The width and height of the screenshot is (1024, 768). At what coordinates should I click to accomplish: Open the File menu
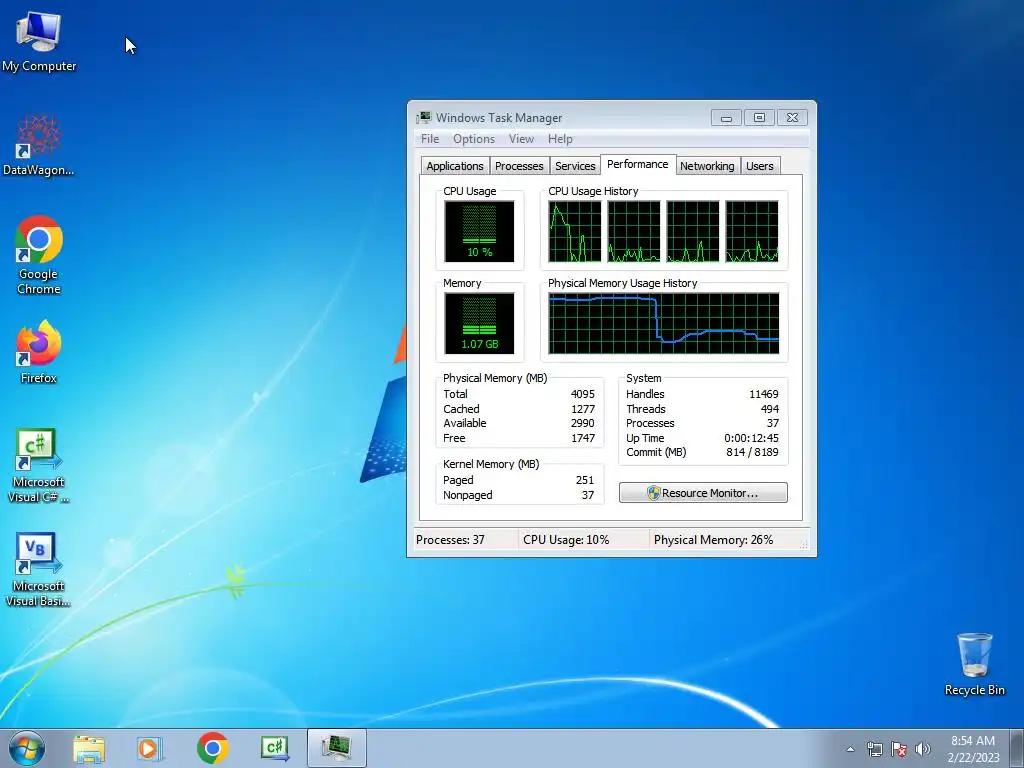(430, 138)
